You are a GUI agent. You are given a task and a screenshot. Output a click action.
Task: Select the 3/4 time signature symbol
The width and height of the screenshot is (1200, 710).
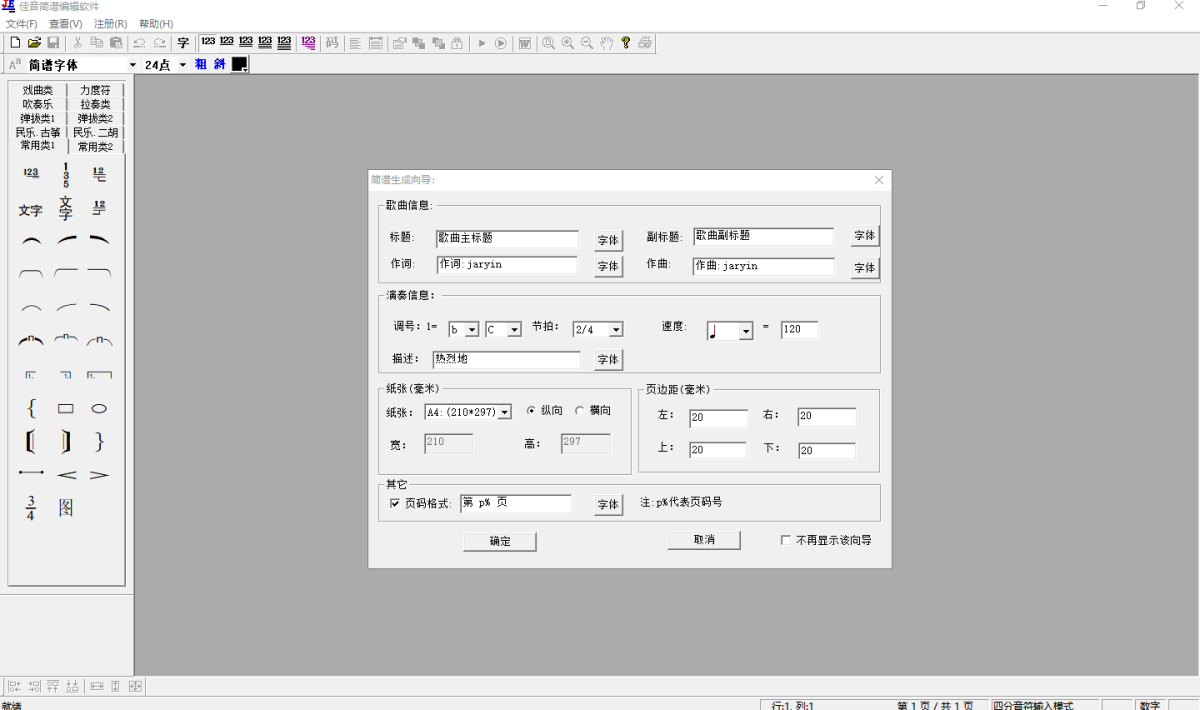tap(31, 508)
